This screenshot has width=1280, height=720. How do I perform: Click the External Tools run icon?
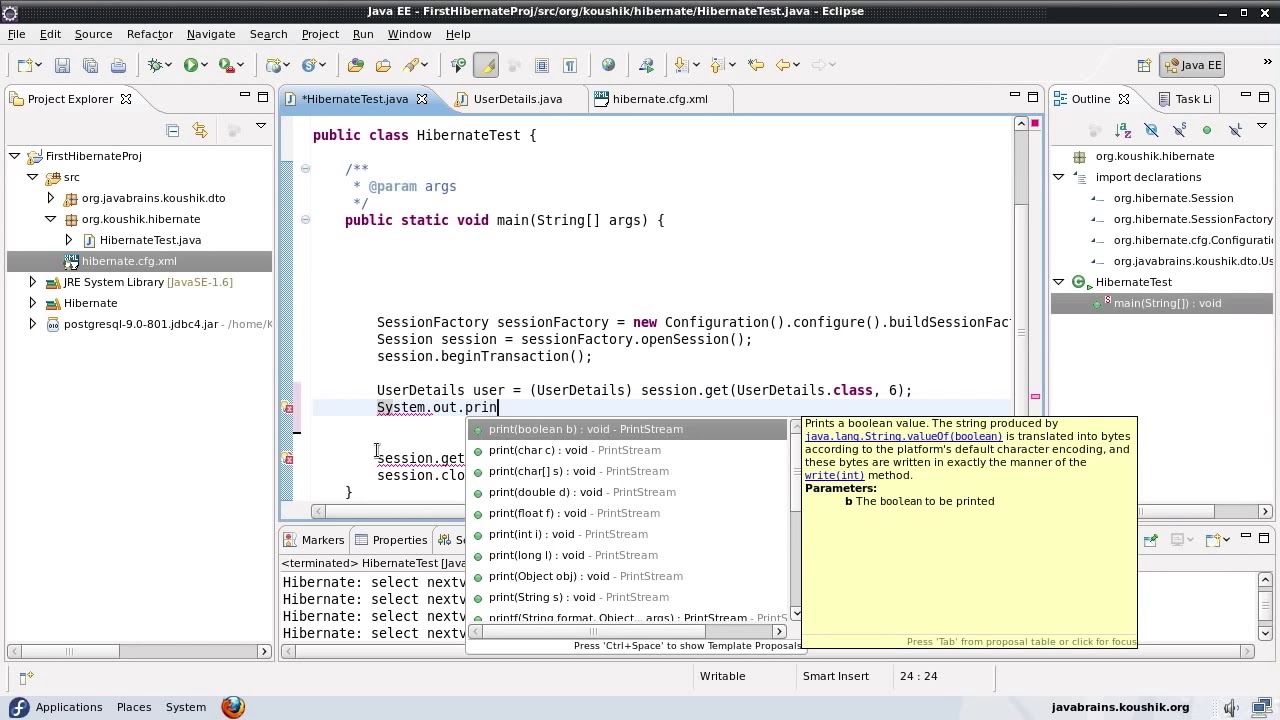[226, 65]
